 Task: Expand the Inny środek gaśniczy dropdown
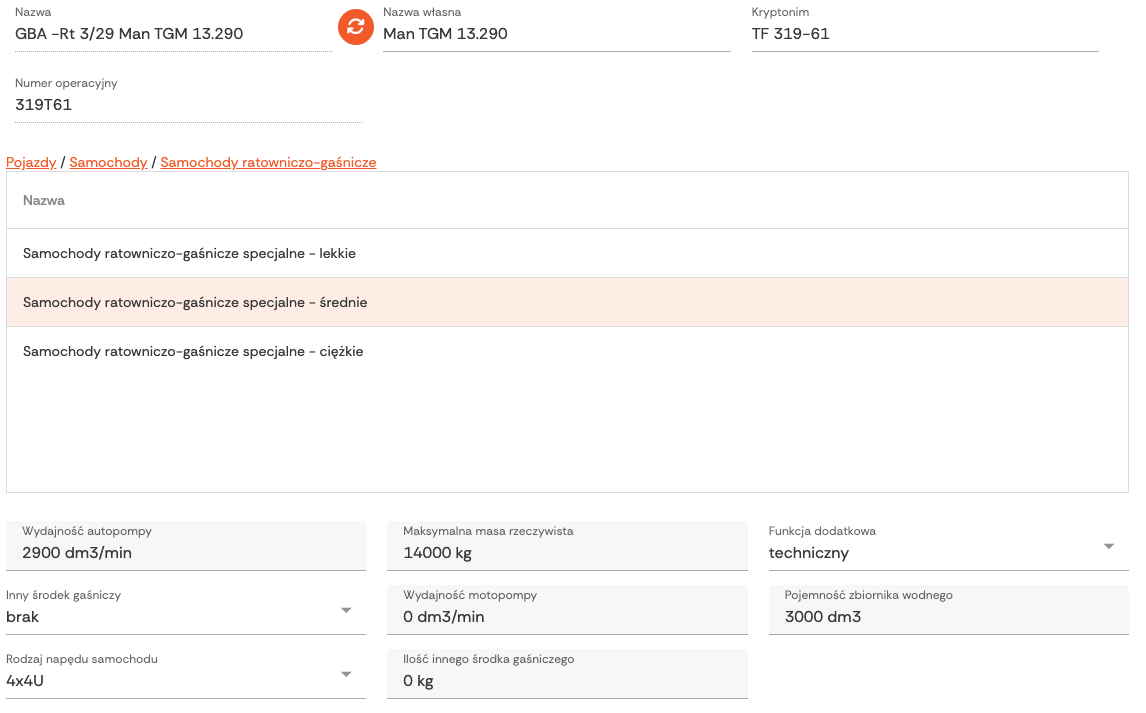coord(346,610)
